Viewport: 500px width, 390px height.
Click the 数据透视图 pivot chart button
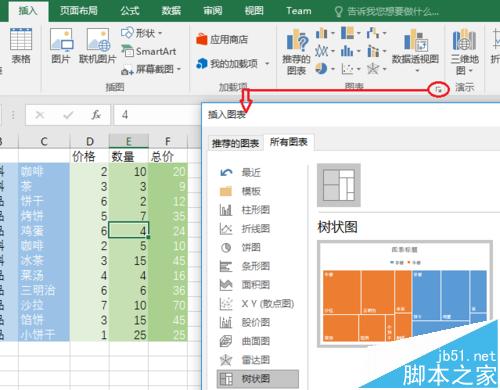coord(415,51)
